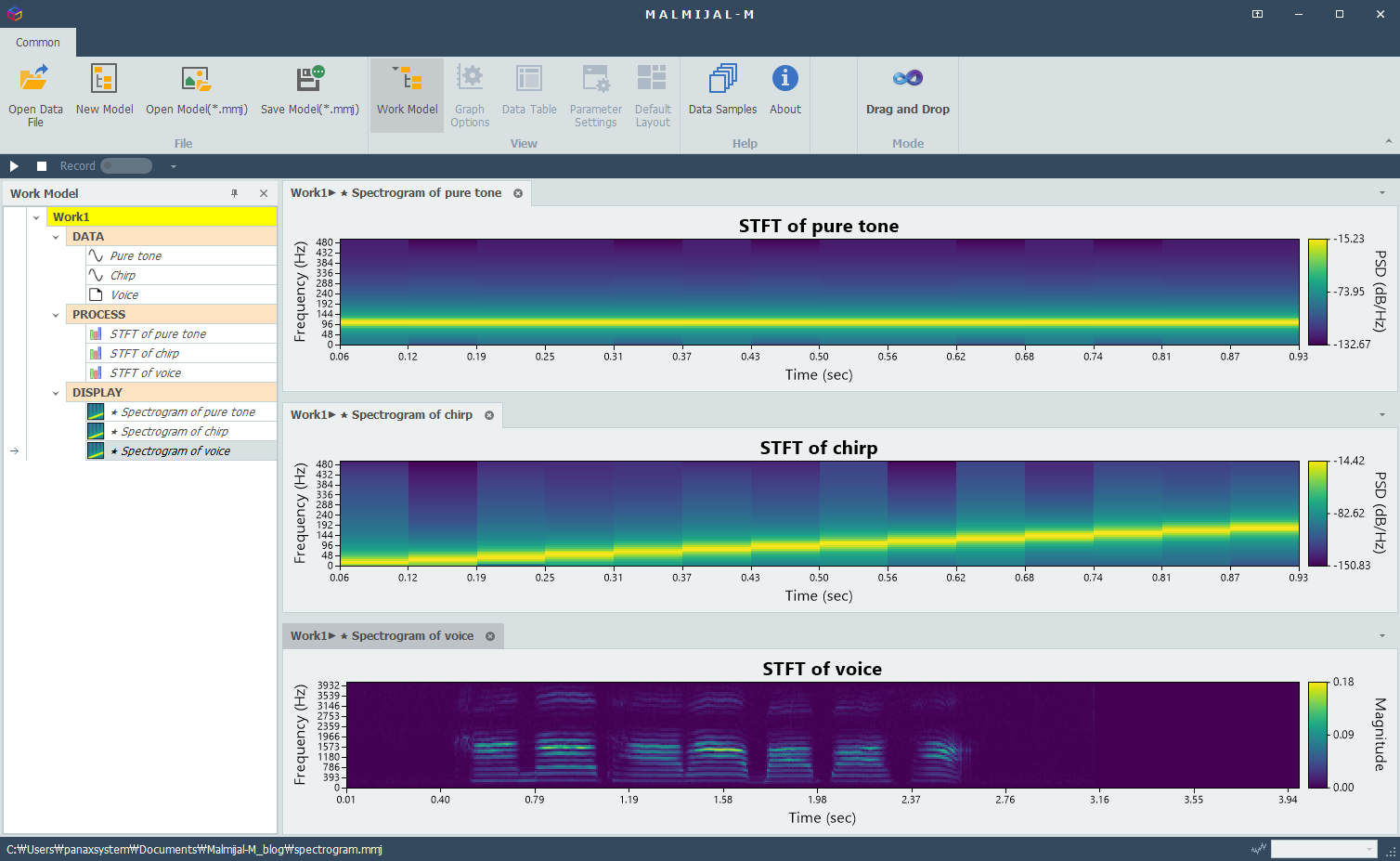Close the Spectrogram of voice tab

click(490, 636)
